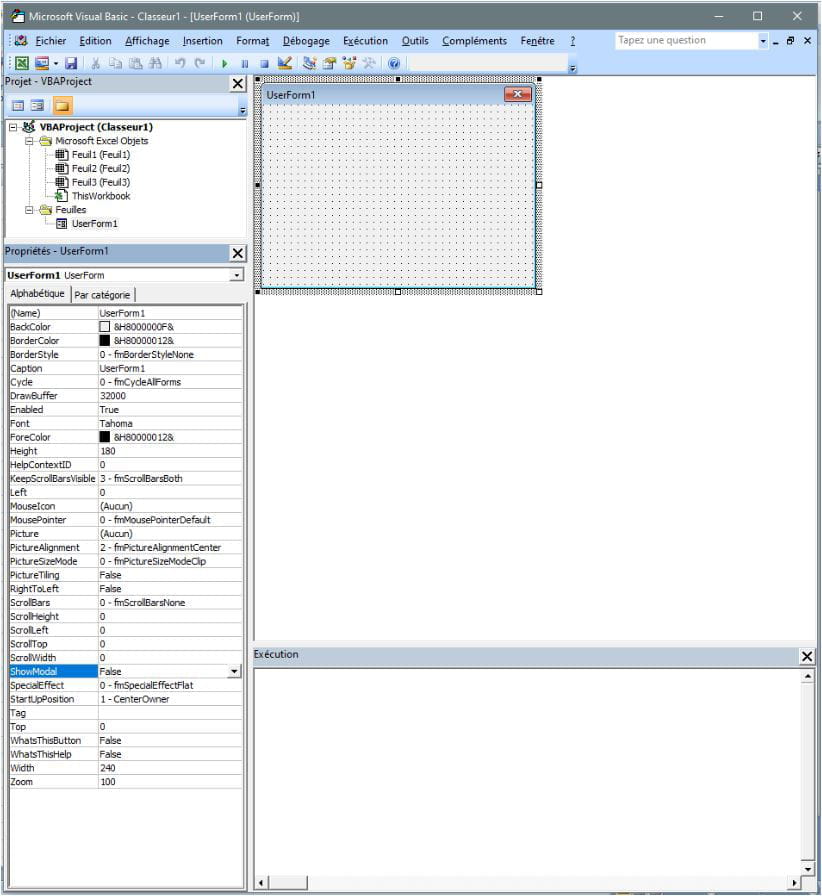
Task: Open the Insert UserForm dropdown arrow
Action: coord(56,63)
